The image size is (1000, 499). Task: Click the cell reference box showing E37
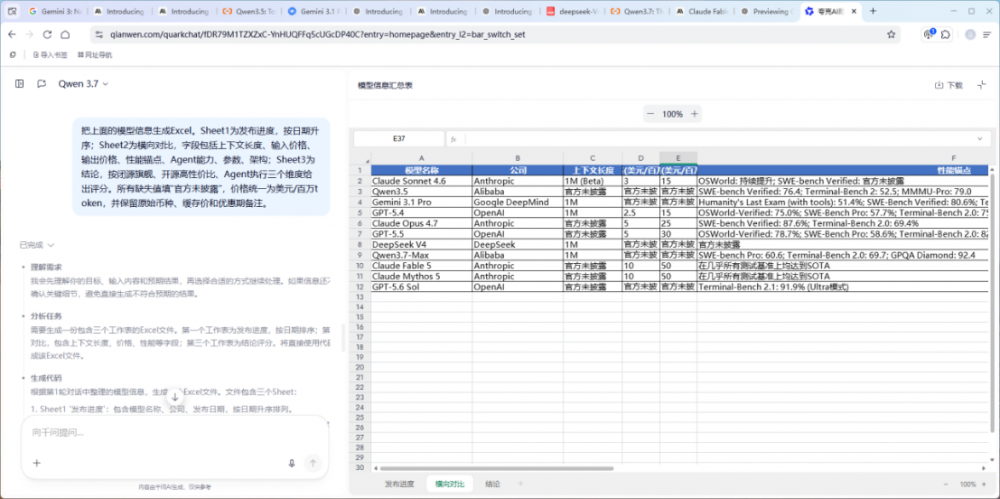(399, 138)
